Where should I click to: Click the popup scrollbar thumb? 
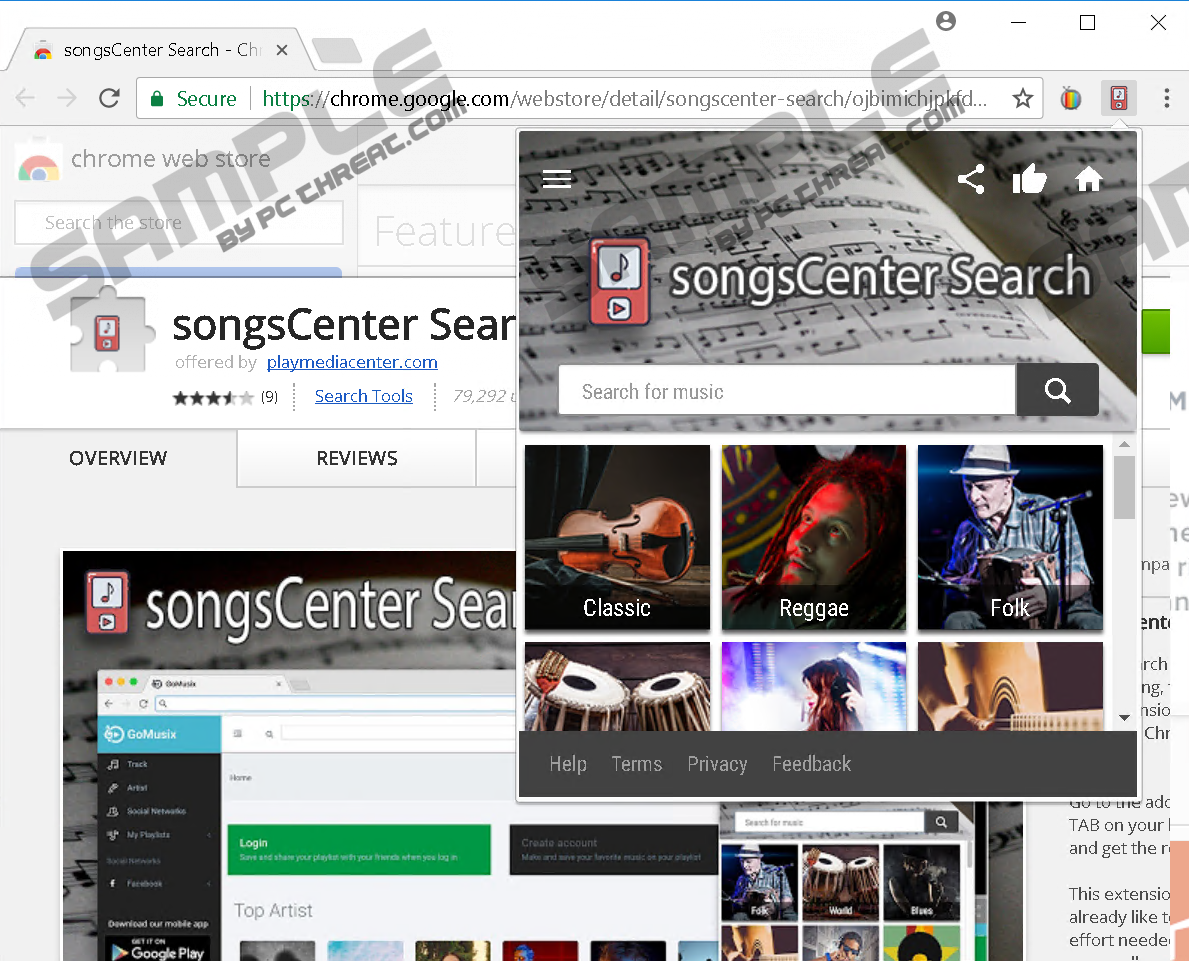1125,487
